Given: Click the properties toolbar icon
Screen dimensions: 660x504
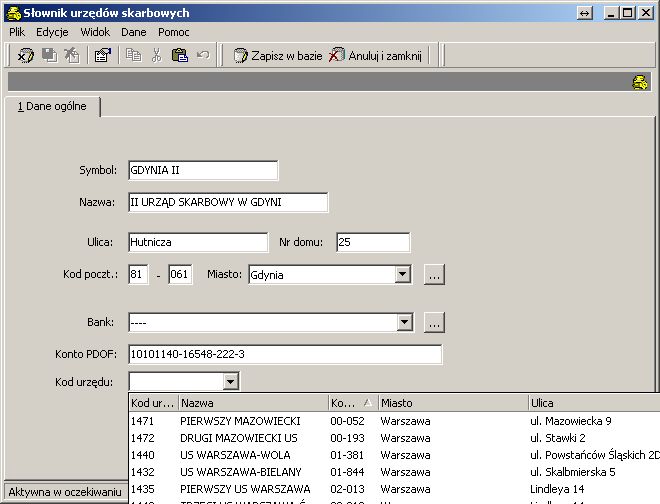Looking at the screenshot, I should click(102, 55).
